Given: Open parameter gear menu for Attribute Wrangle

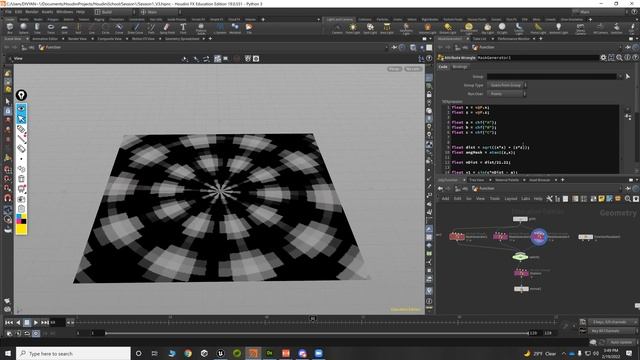Looking at the screenshot, I should tap(603, 58).
